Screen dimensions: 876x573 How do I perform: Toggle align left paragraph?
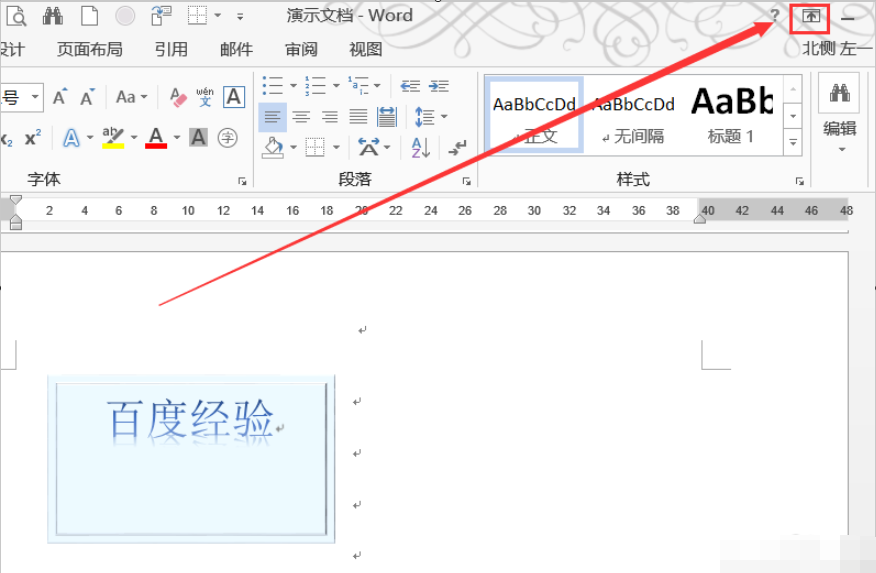tap(273, 117)
